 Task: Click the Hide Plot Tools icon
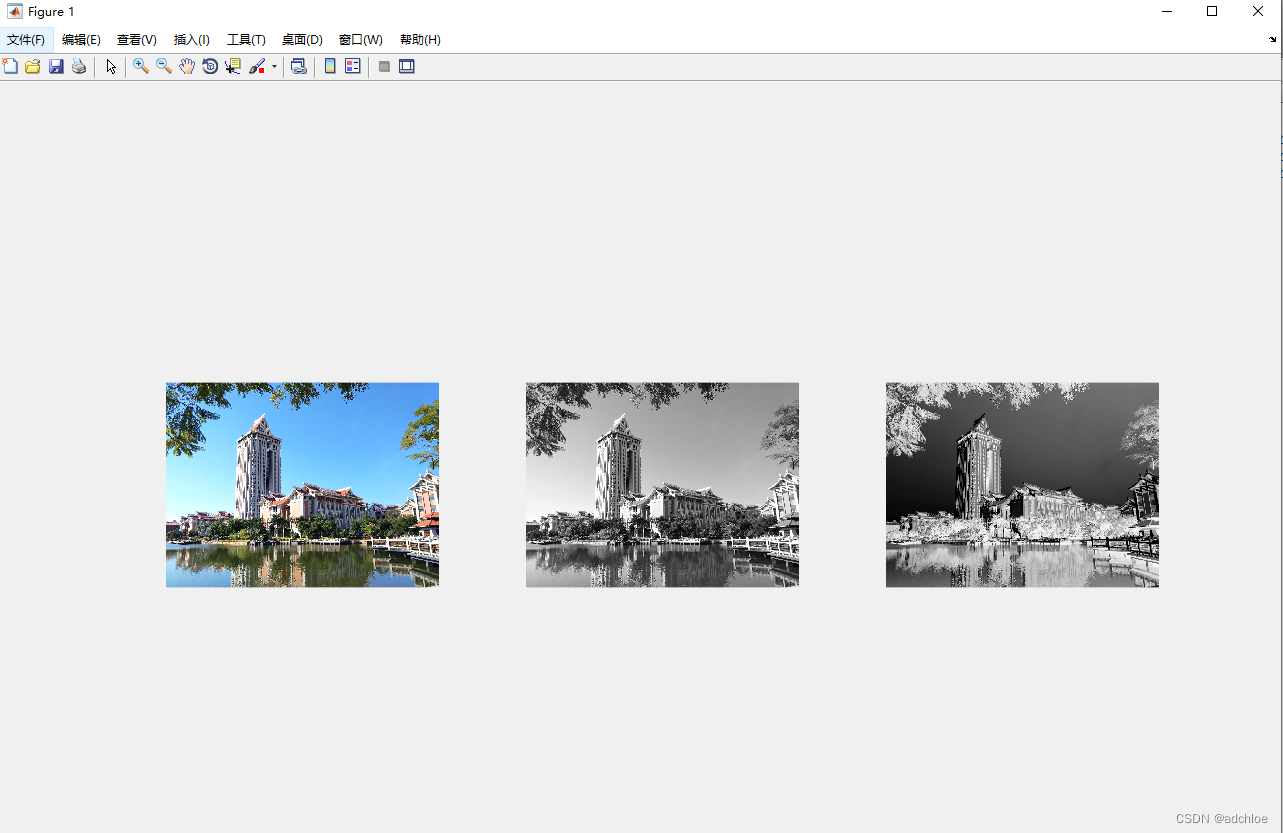coord(384,66)
